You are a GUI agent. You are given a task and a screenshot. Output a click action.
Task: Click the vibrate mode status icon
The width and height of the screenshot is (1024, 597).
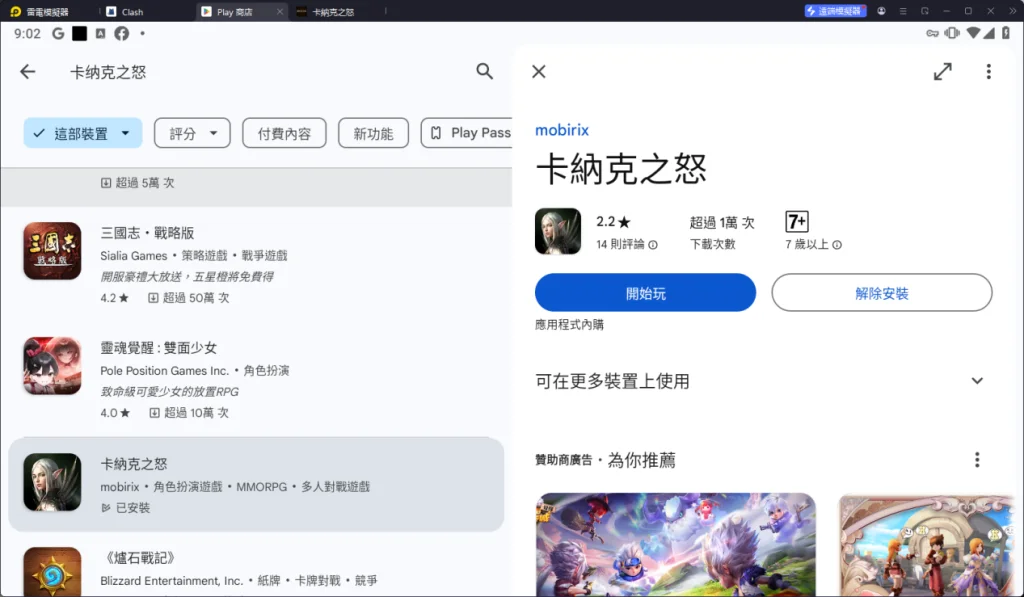point(952,33)
